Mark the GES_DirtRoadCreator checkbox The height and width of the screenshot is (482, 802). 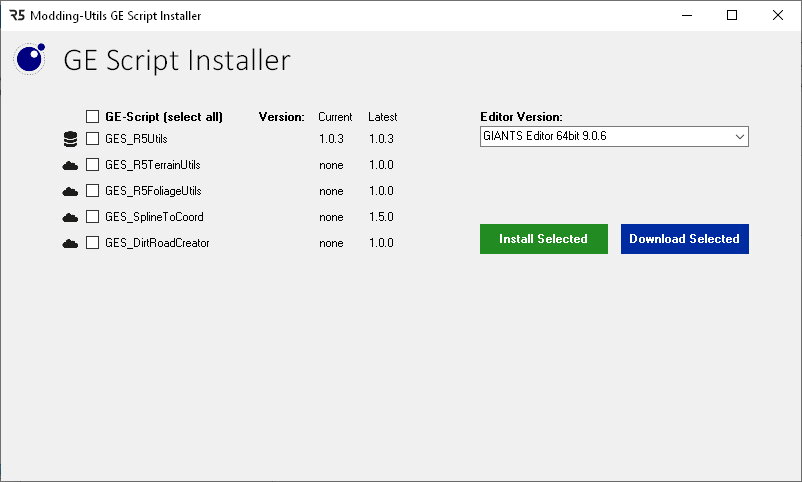pos(93,243)
